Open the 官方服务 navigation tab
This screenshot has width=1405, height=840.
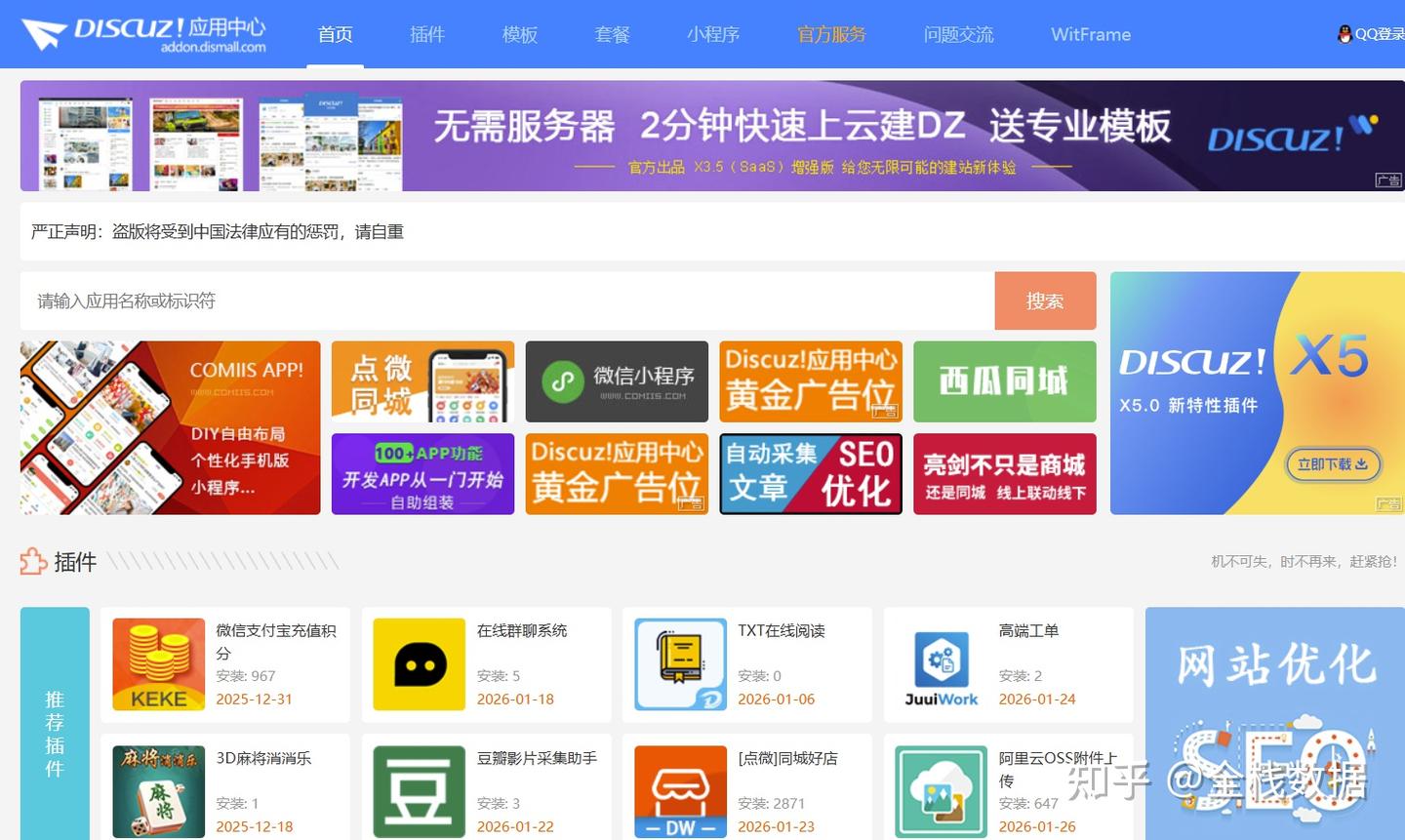[x=831, y=34]
